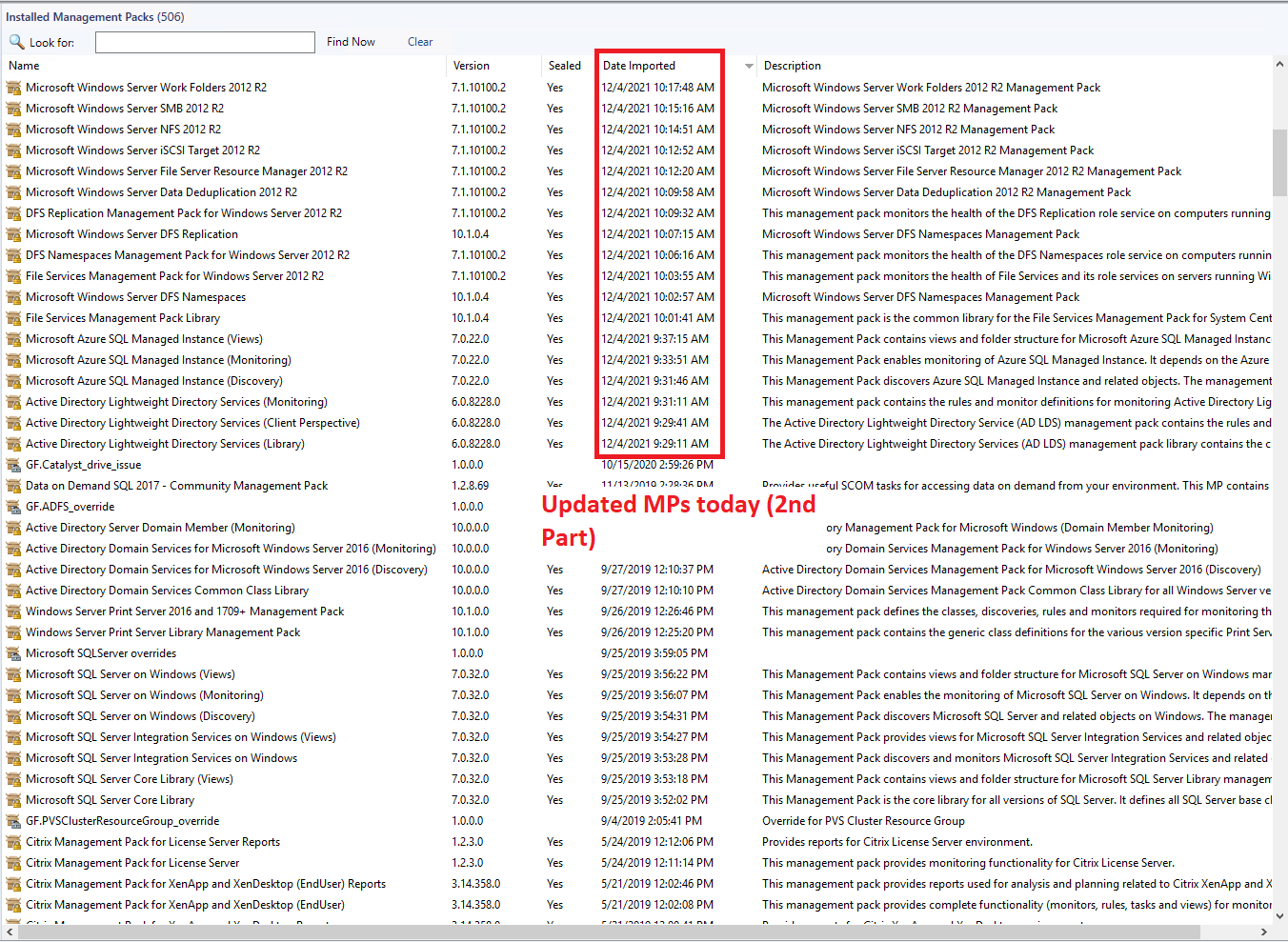Select Microsoft SQL Server Core Library (Views)
The width and height of the screenshot is (1288, 942).
pyautogui.click(x=130, y=779)
